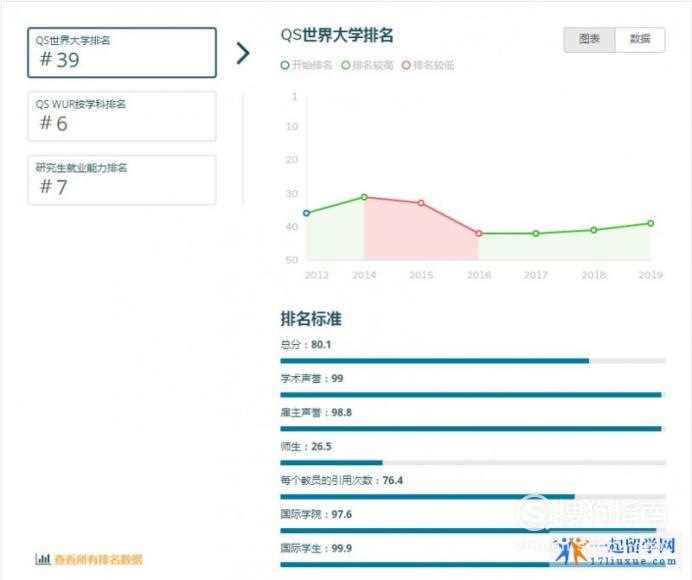692x580 pixels.
Task: Click the 排名标准 section heading
Action: 311,319
